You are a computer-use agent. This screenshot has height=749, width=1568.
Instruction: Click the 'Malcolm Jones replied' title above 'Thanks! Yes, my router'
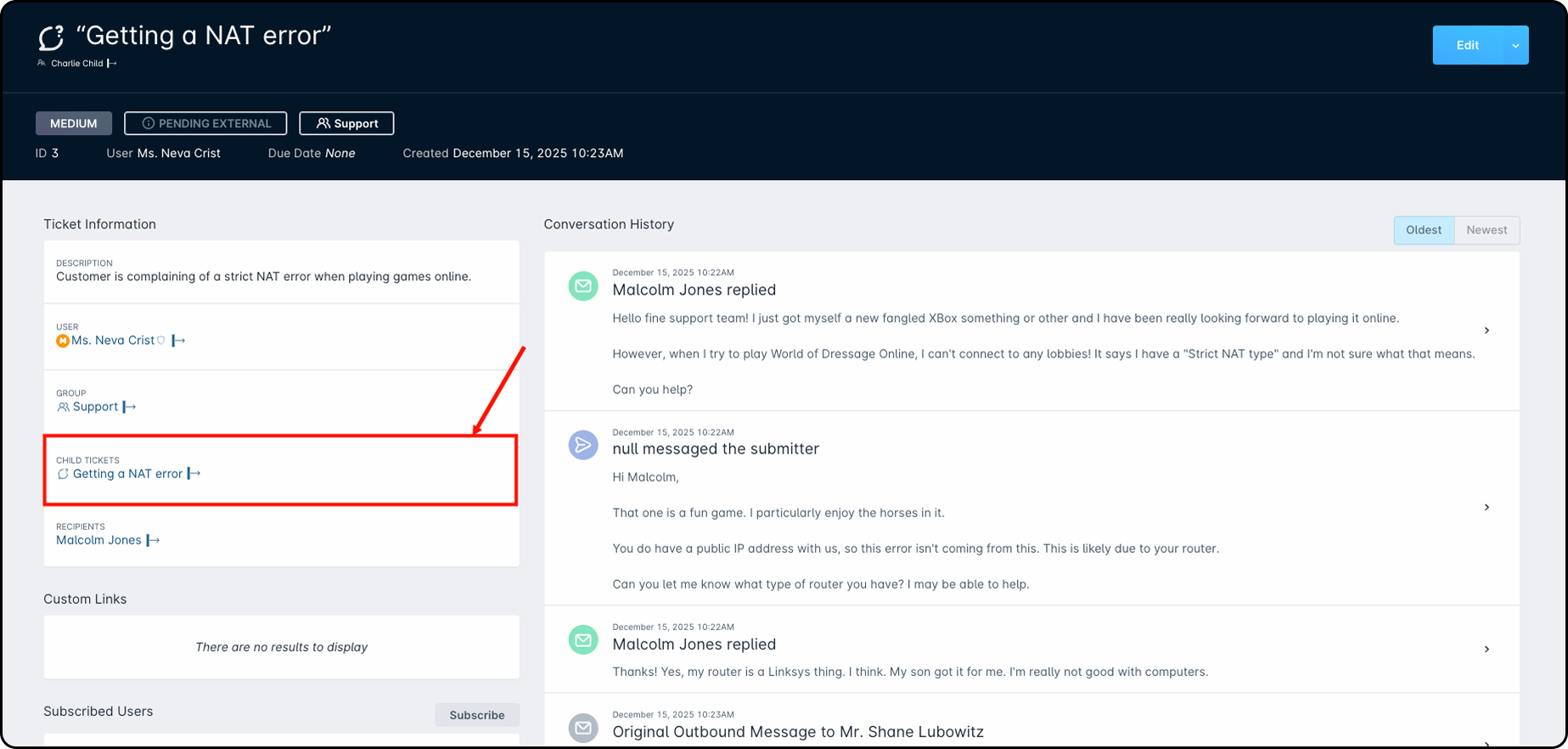click(694, 645)
